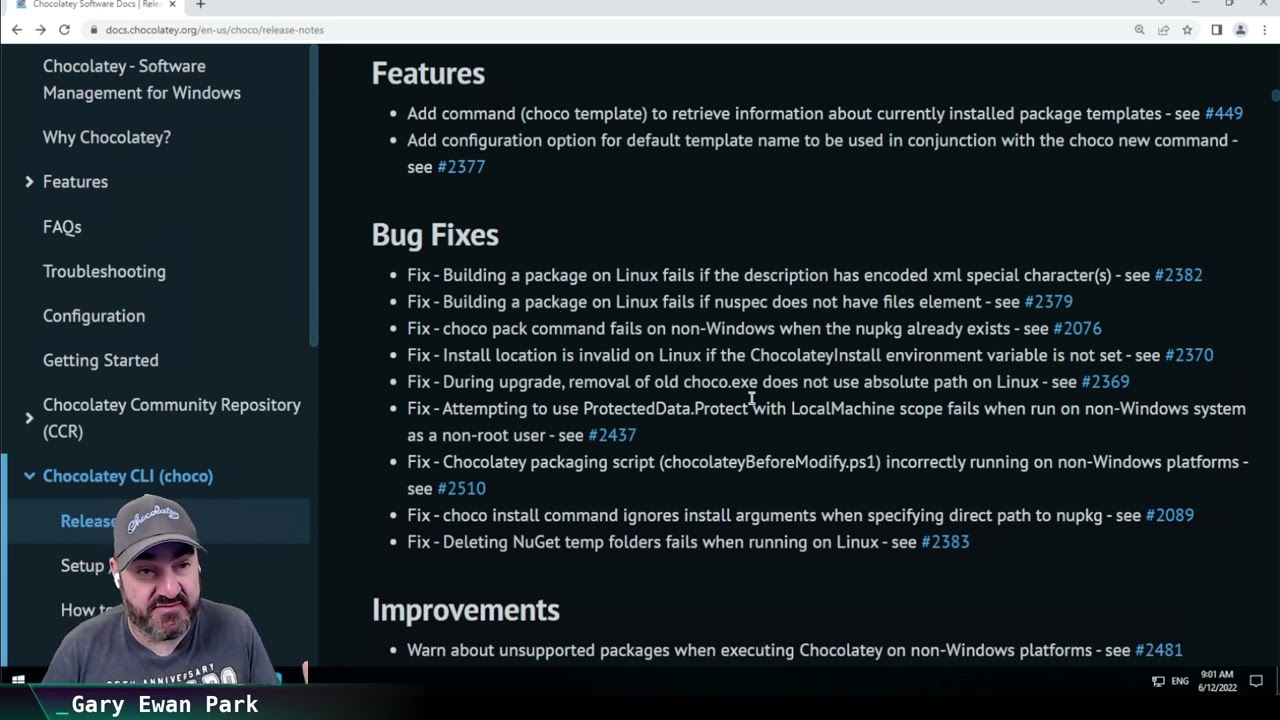View site info via the padlock icon
Screen dimensions: 1280x720
coord(94,30)
